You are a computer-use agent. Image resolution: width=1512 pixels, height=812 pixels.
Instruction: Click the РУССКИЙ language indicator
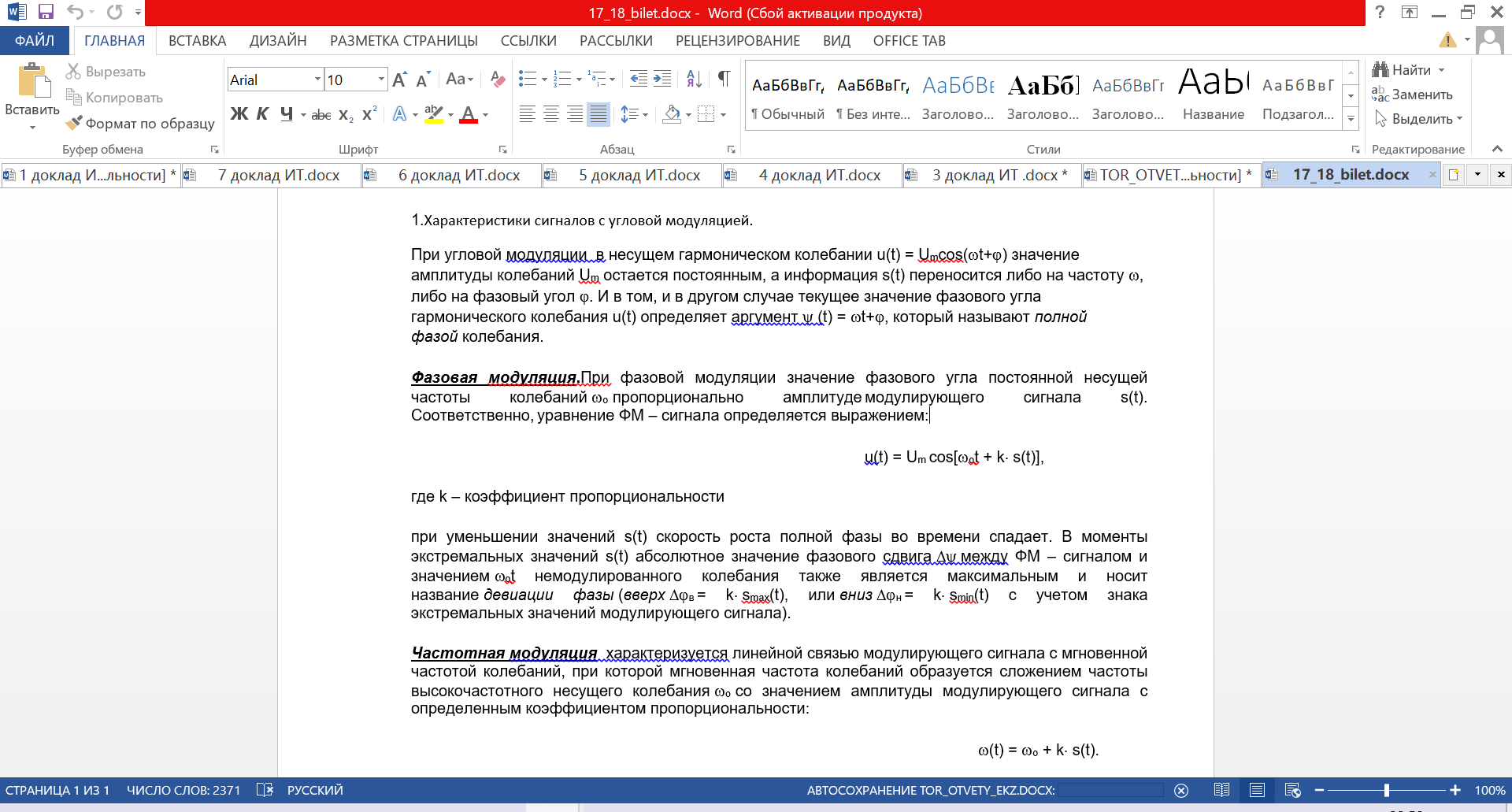pyautogui.click(x=315, y=790)
